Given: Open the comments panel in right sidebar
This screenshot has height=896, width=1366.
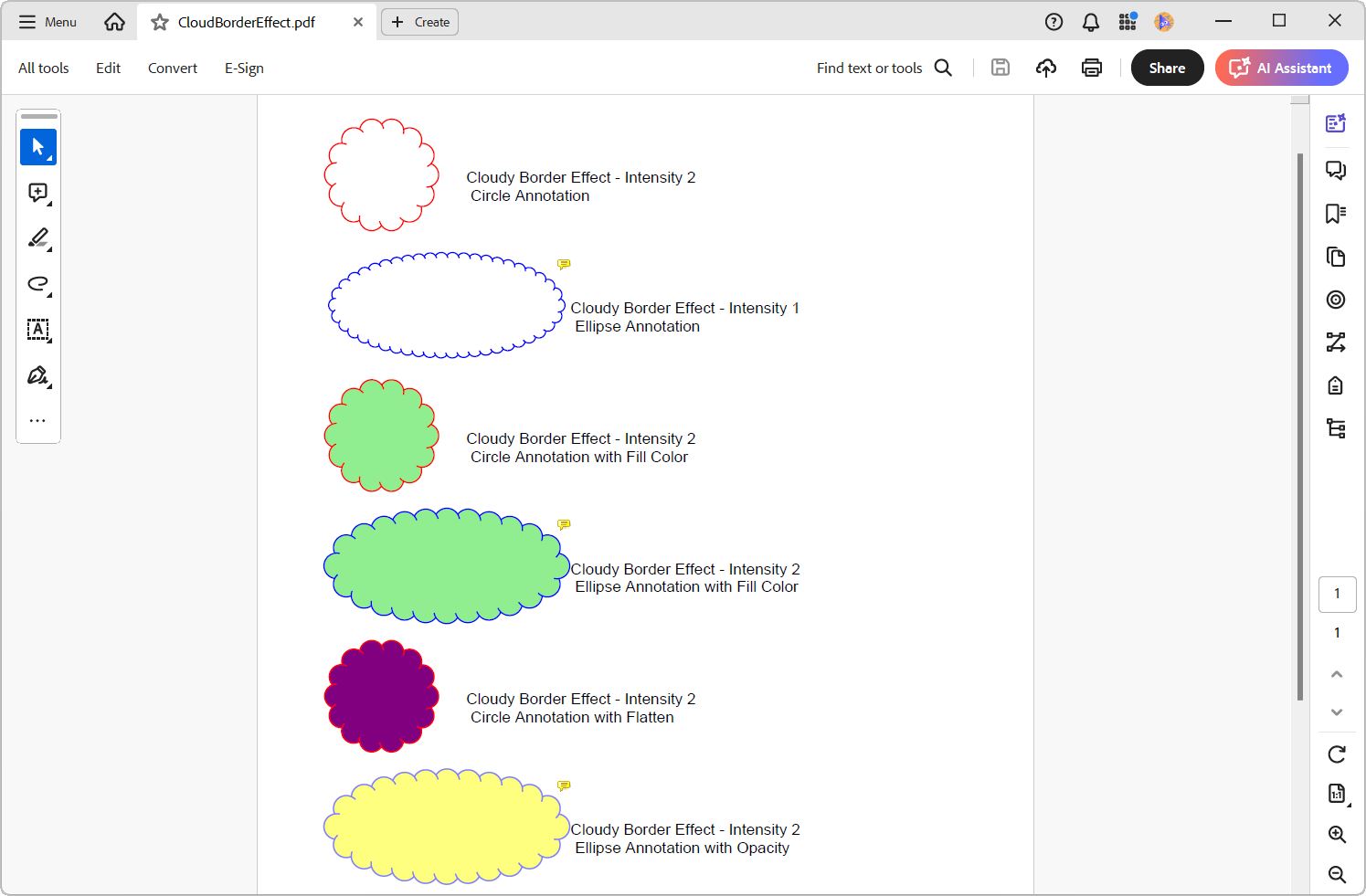Looking at the screenshot, I should tap(1336, 170).
